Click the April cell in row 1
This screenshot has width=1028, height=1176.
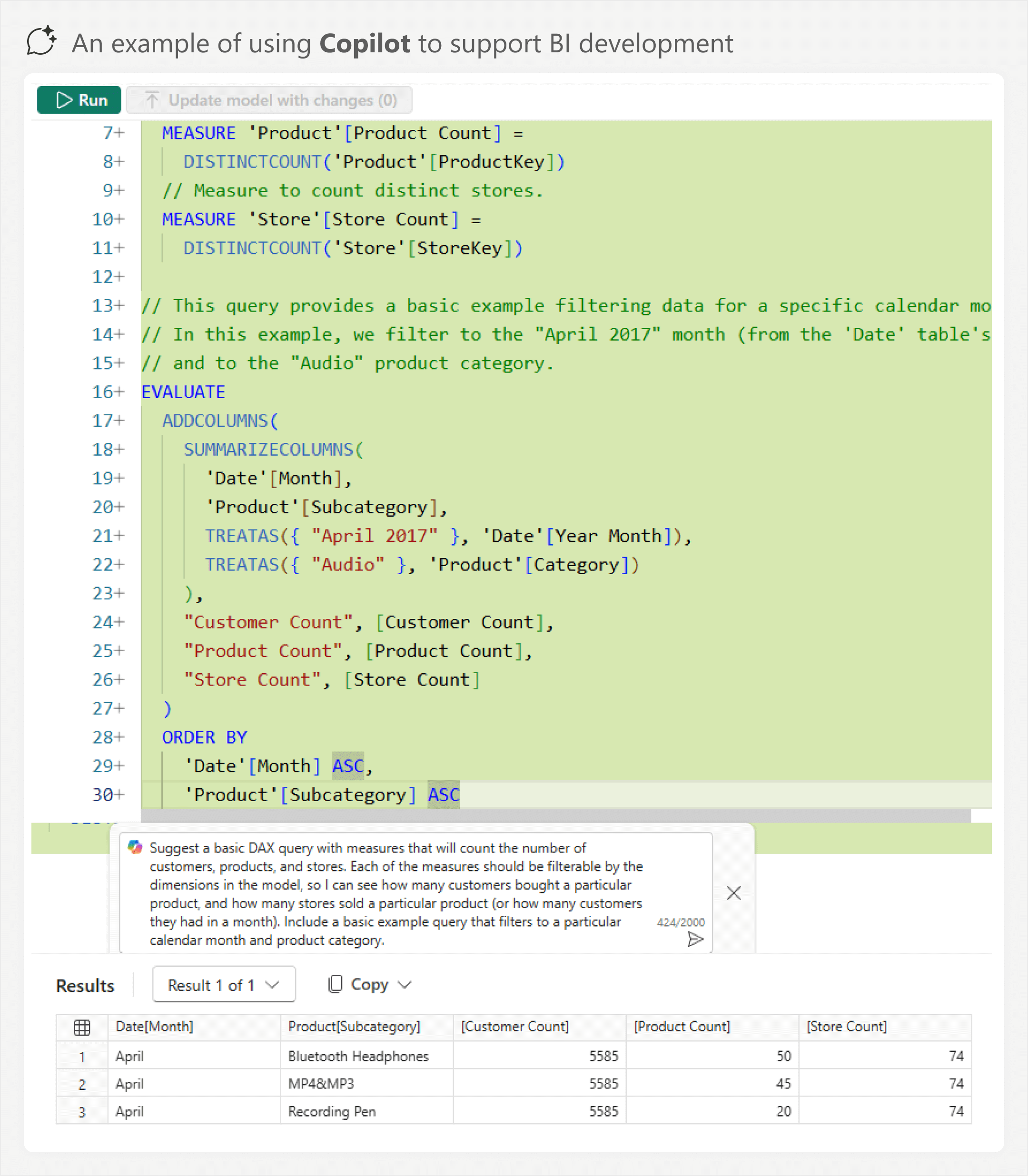click(x=194, y=1056)
